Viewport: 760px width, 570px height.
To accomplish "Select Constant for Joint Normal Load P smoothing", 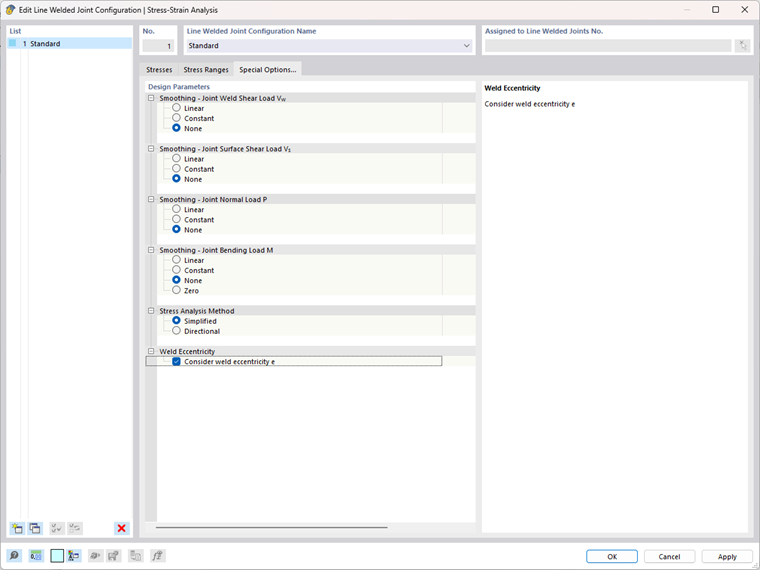I will (x=176, y=219).
